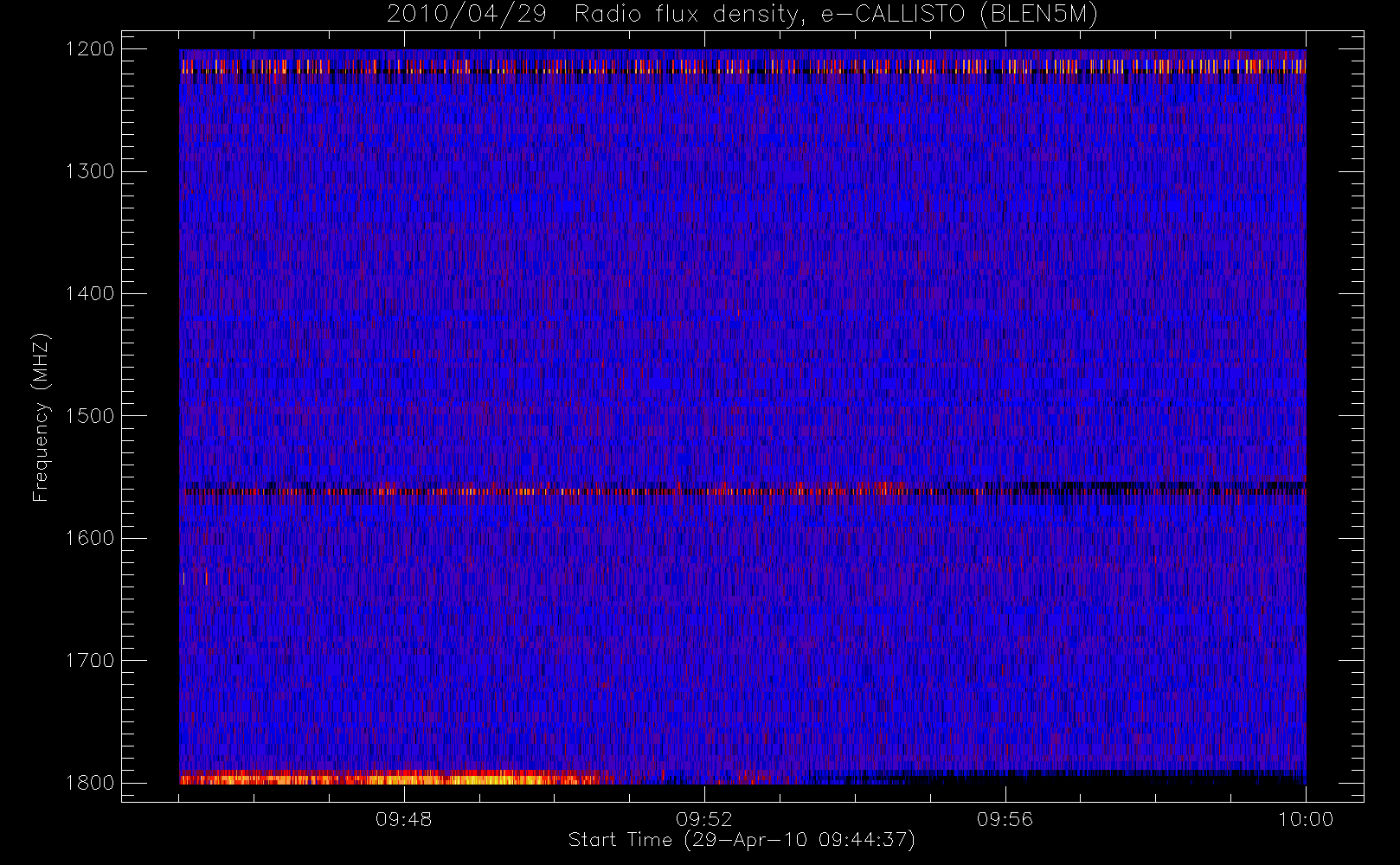
Task: Click the '1200' frequency axis label
Action: pos(90,49)
